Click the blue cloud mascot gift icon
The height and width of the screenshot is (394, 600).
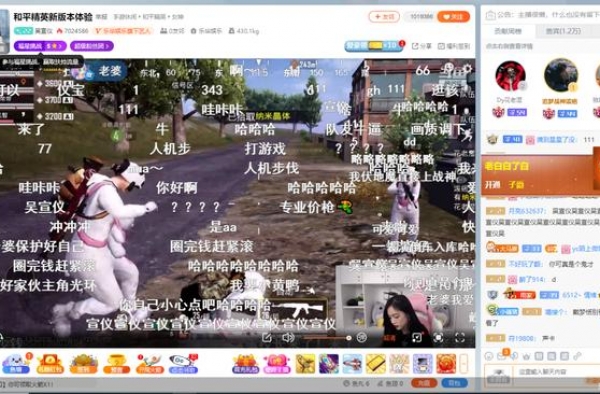coord(16,363)
